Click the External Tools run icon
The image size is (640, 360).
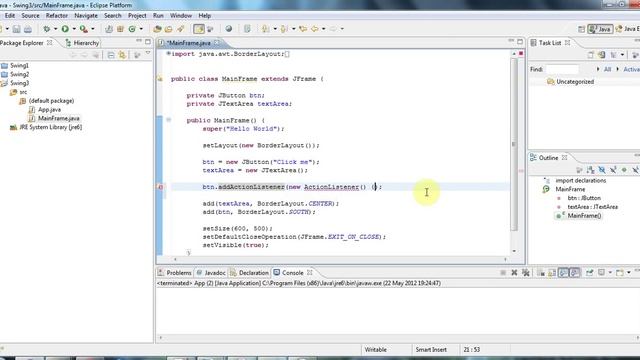84,29
